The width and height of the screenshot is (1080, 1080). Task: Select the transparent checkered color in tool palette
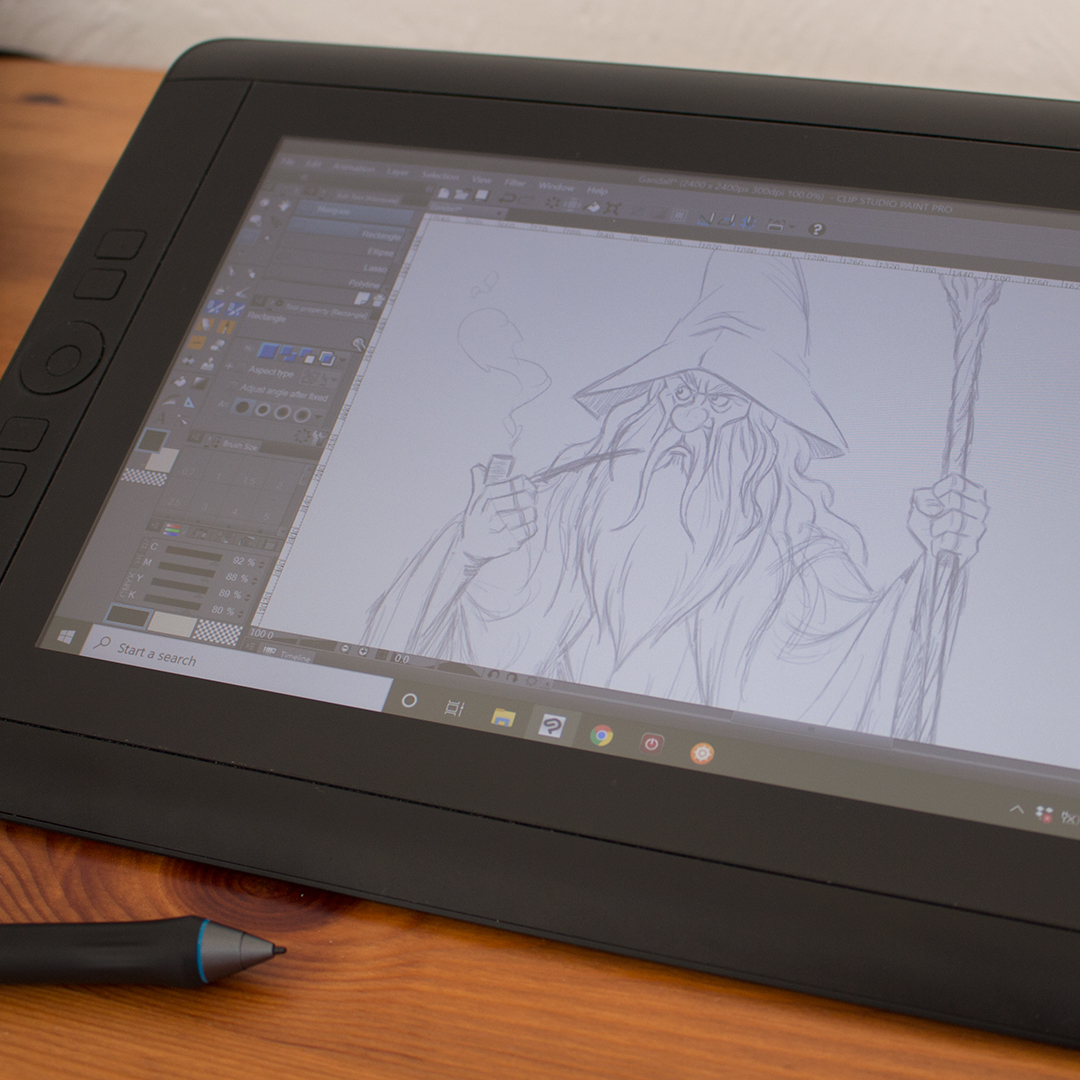coord(144,477)
